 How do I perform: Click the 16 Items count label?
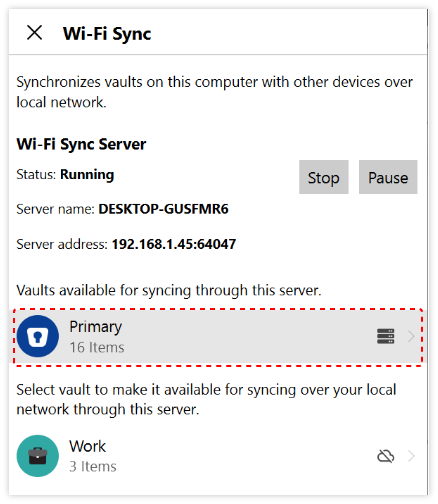[97, 347]
